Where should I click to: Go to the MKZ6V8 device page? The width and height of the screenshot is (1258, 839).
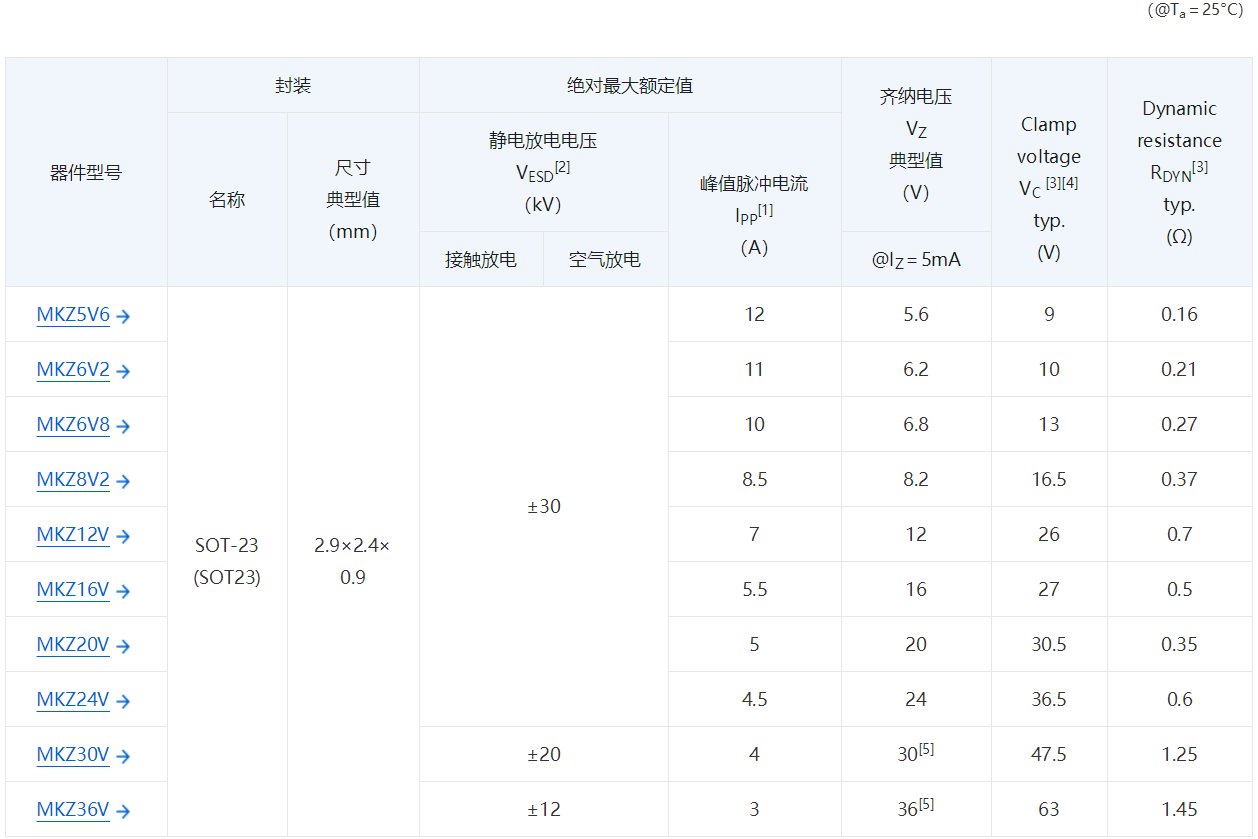click(73, 425)
